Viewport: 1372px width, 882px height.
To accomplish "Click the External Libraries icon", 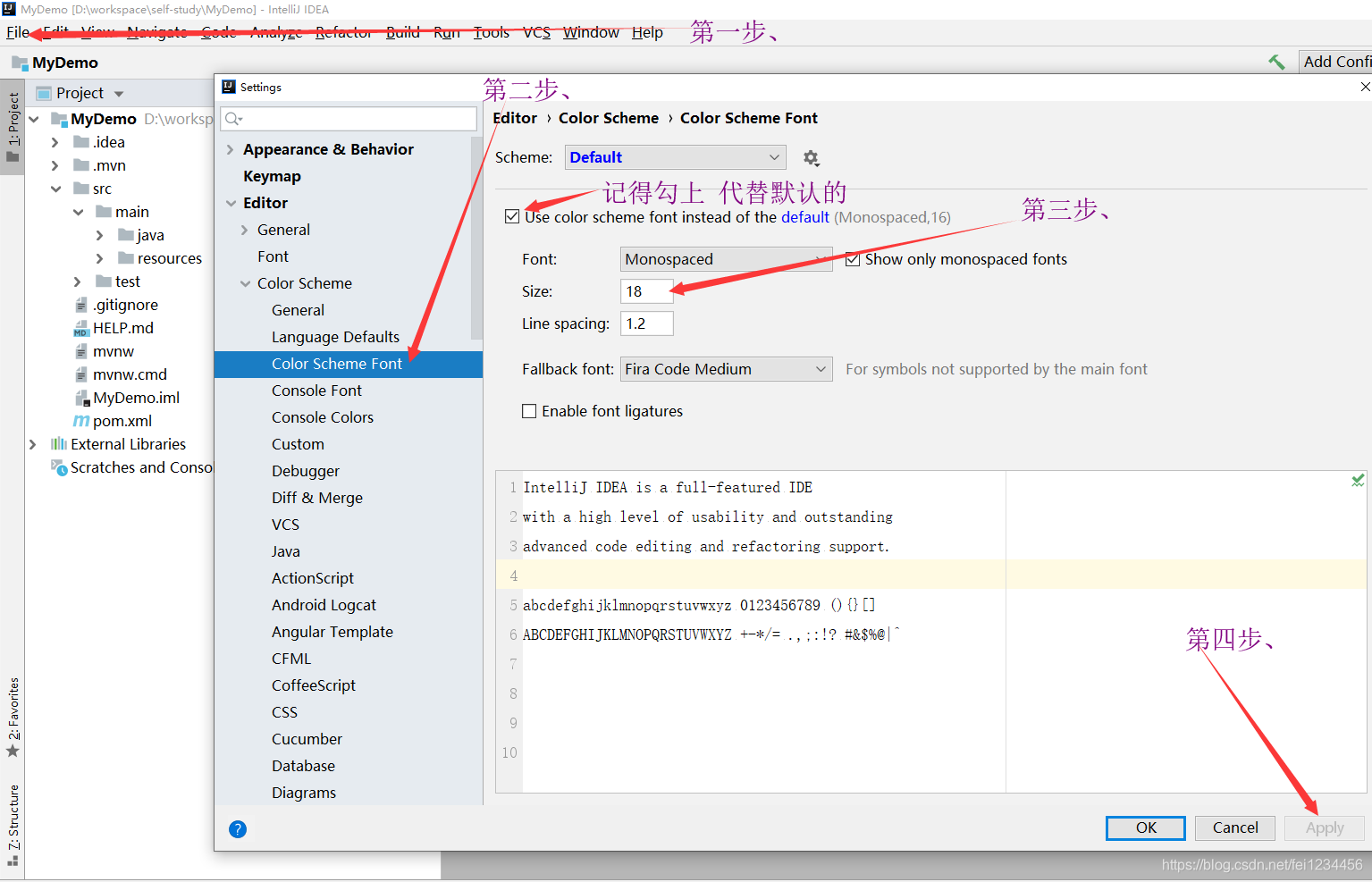I will coord(59,444).
